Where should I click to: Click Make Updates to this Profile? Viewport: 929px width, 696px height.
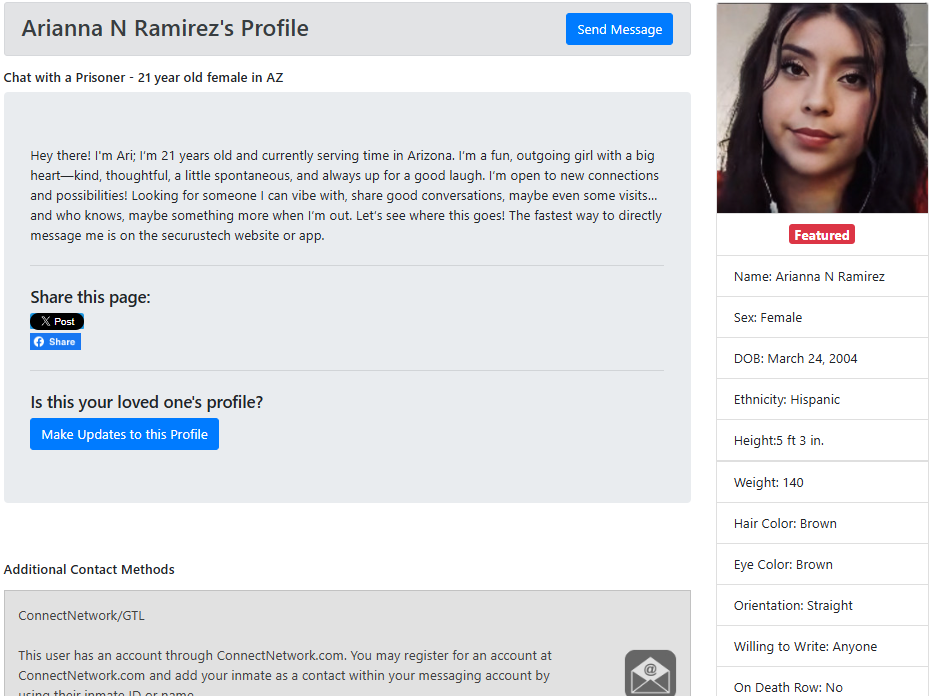[124, 434]
